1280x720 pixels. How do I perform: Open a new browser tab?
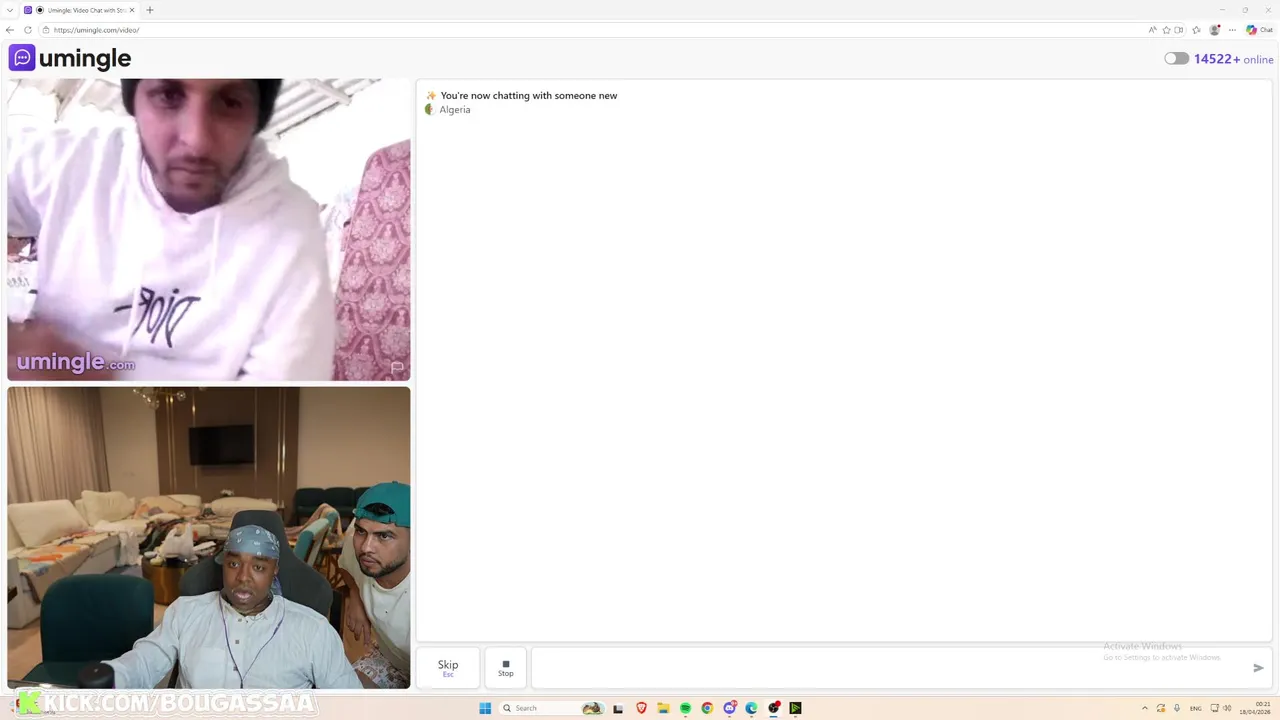point(150,10)
